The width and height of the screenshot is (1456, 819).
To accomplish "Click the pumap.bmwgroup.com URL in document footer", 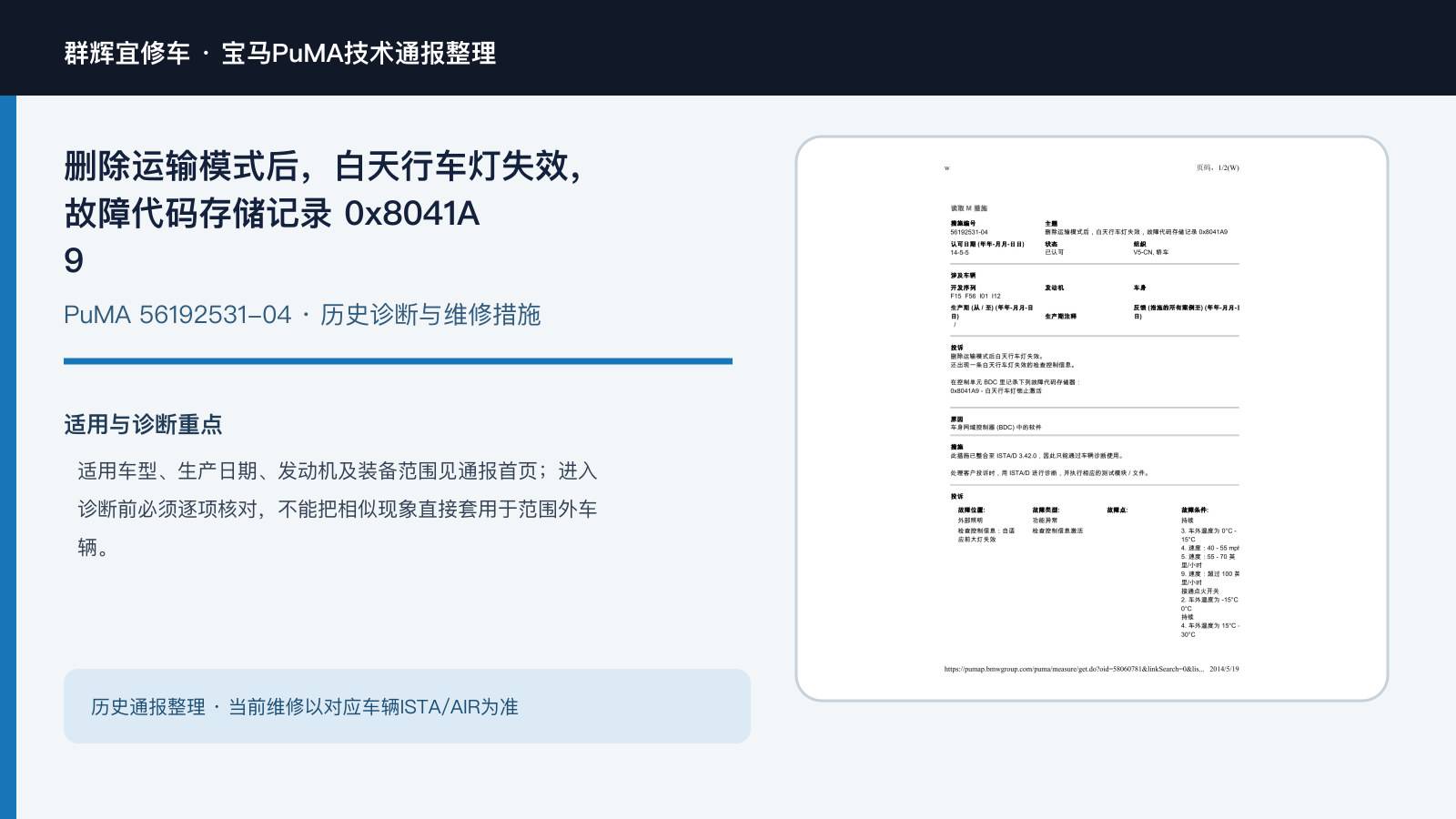I will point(1074,669).
